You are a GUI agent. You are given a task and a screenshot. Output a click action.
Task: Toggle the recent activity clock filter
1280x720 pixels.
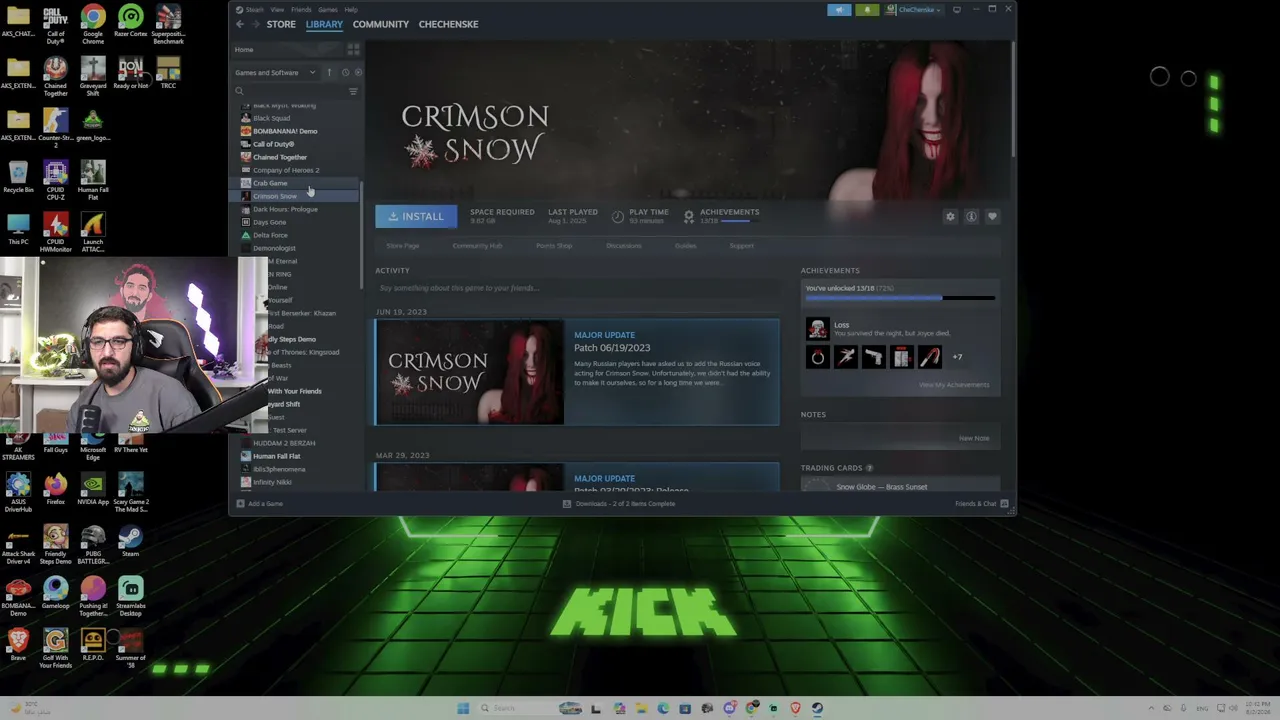point(345,72)
